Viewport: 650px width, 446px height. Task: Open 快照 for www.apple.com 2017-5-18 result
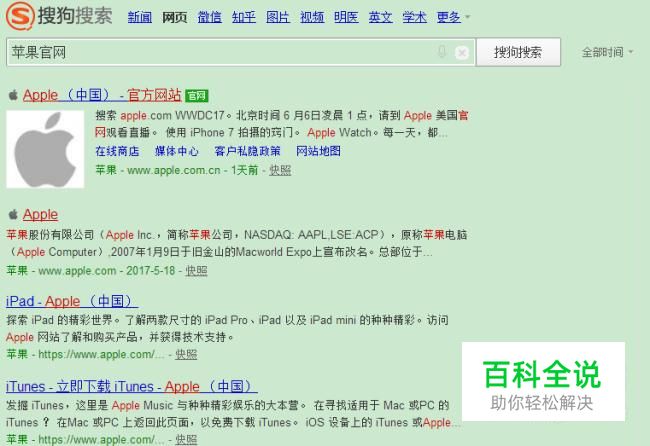pyautogui.click(x=196, y=271)
